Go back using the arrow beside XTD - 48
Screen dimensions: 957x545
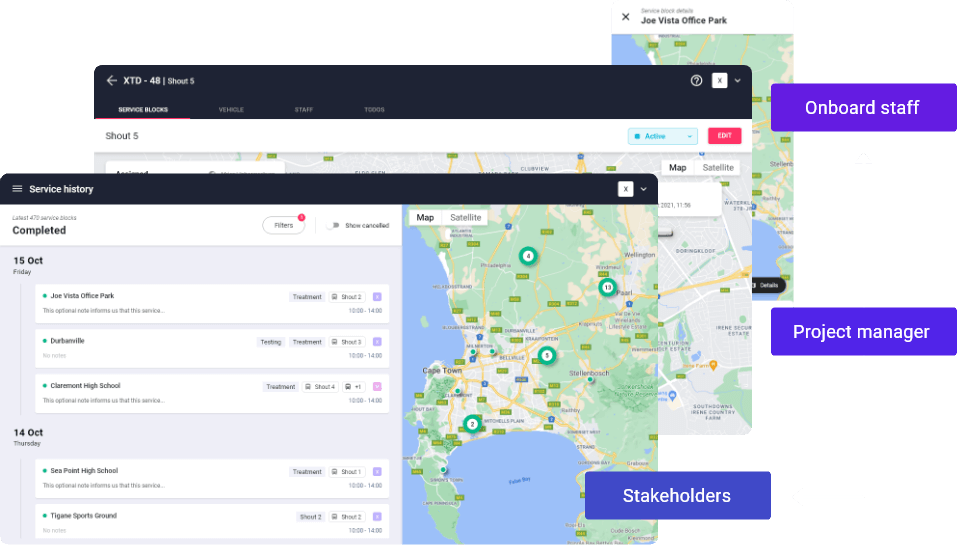tap(112, 81)
